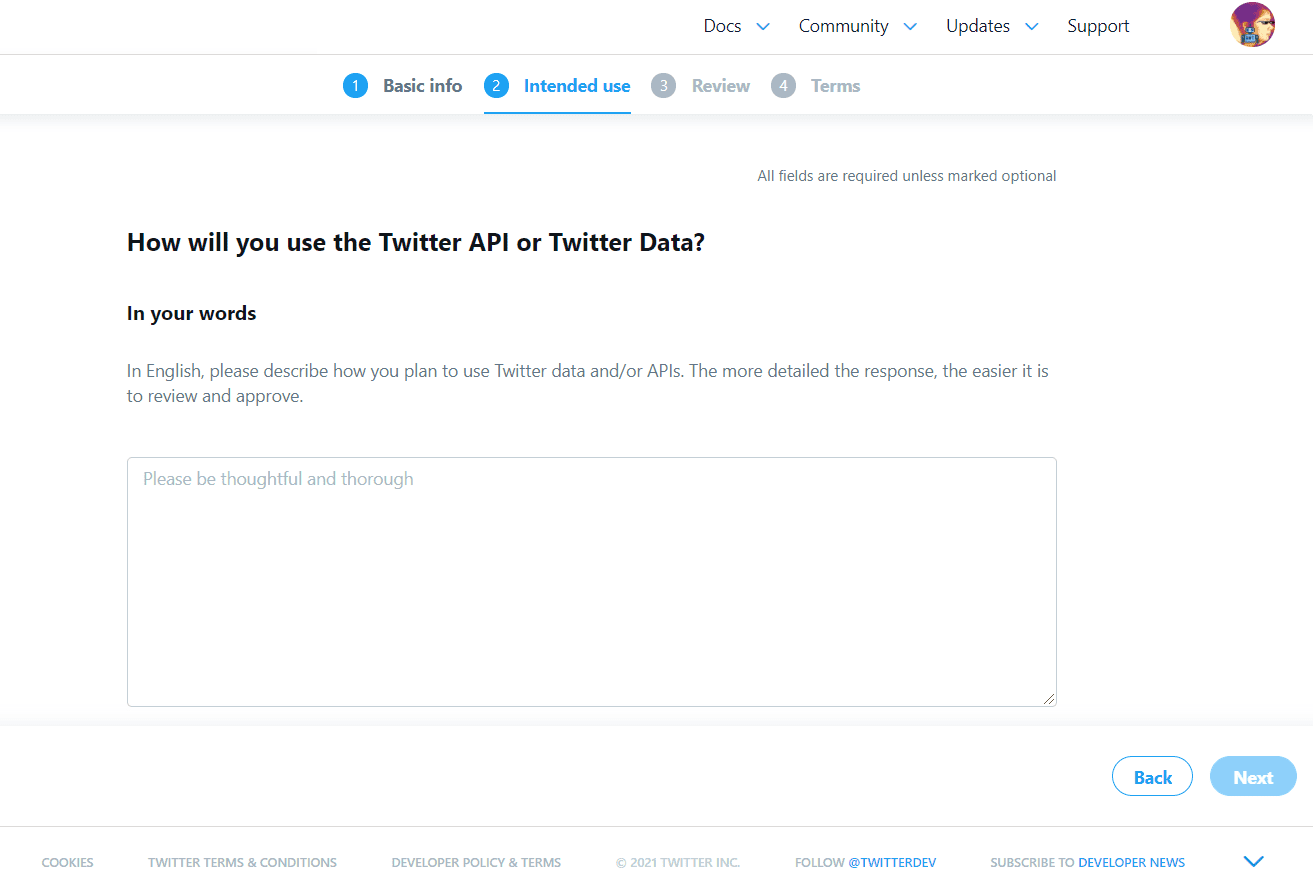Expand the Updates dropdown chevron

pyautogui.click(x=1032, y=27)
